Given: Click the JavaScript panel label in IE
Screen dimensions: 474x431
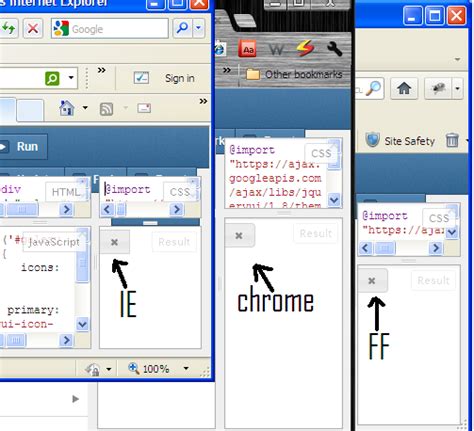Looking at the screenshot, I should pyautogui.click(x=54, y=242).
